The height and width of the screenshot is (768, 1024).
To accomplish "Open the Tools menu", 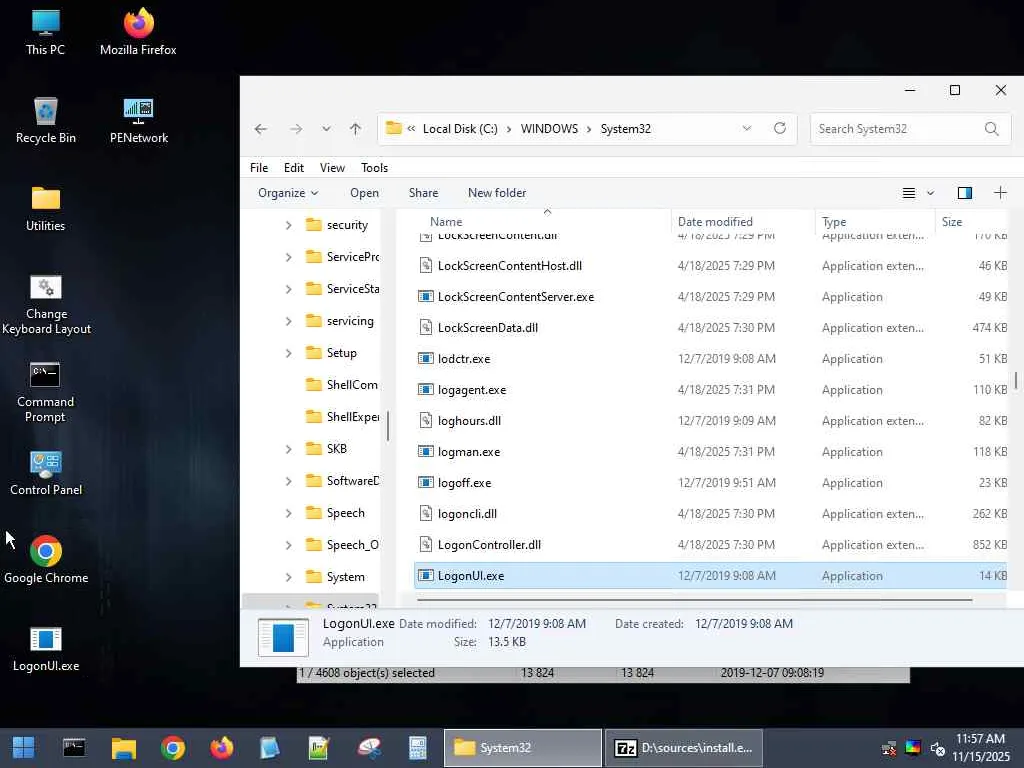I will pos(374,168).
